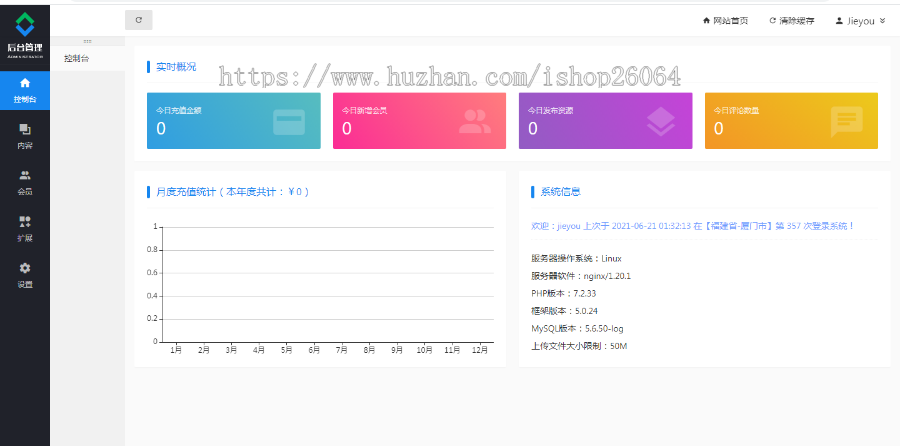
Task: Click the 系统信息 heading
Action: point(561,192)
